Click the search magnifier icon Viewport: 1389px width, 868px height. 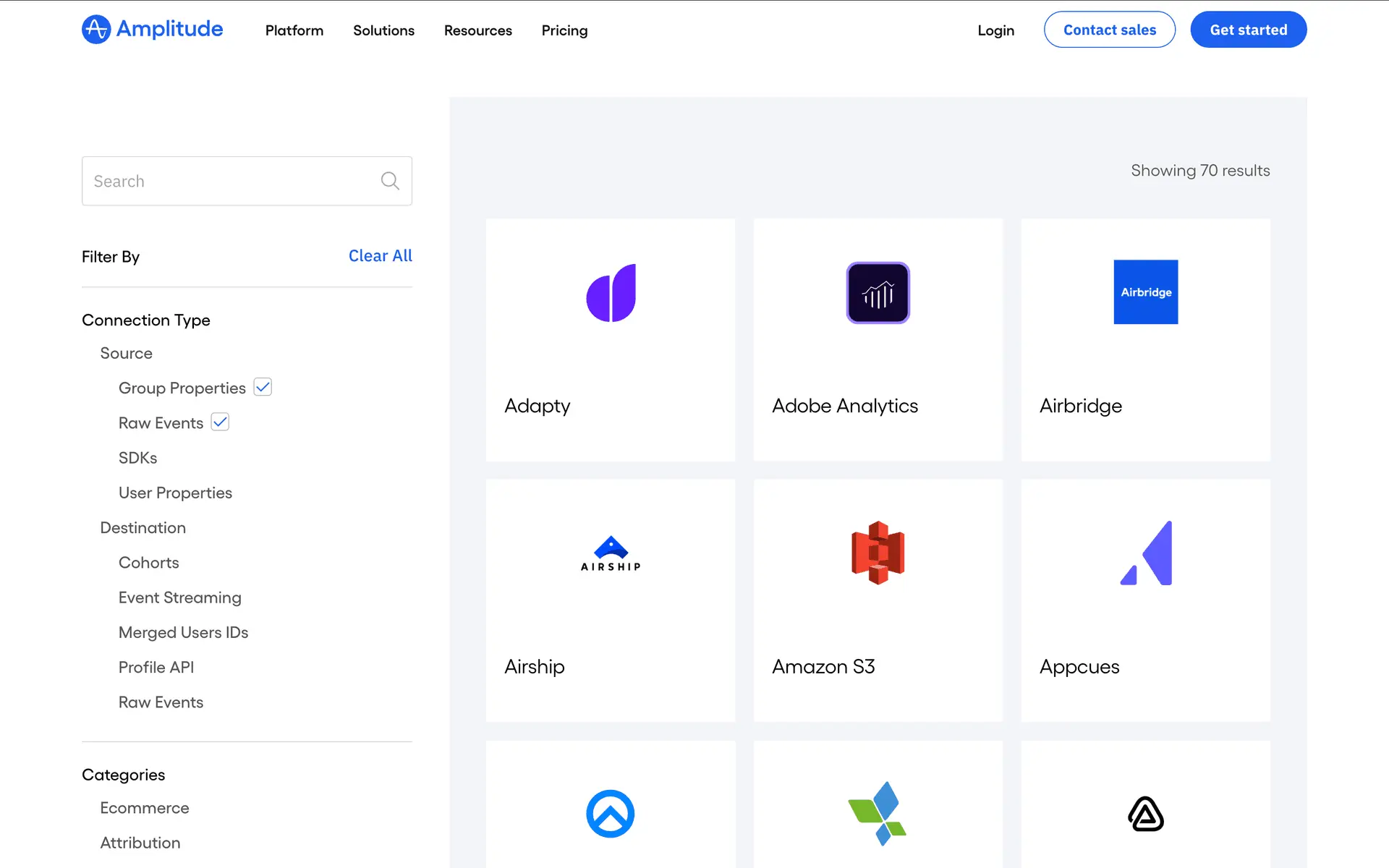390,181
